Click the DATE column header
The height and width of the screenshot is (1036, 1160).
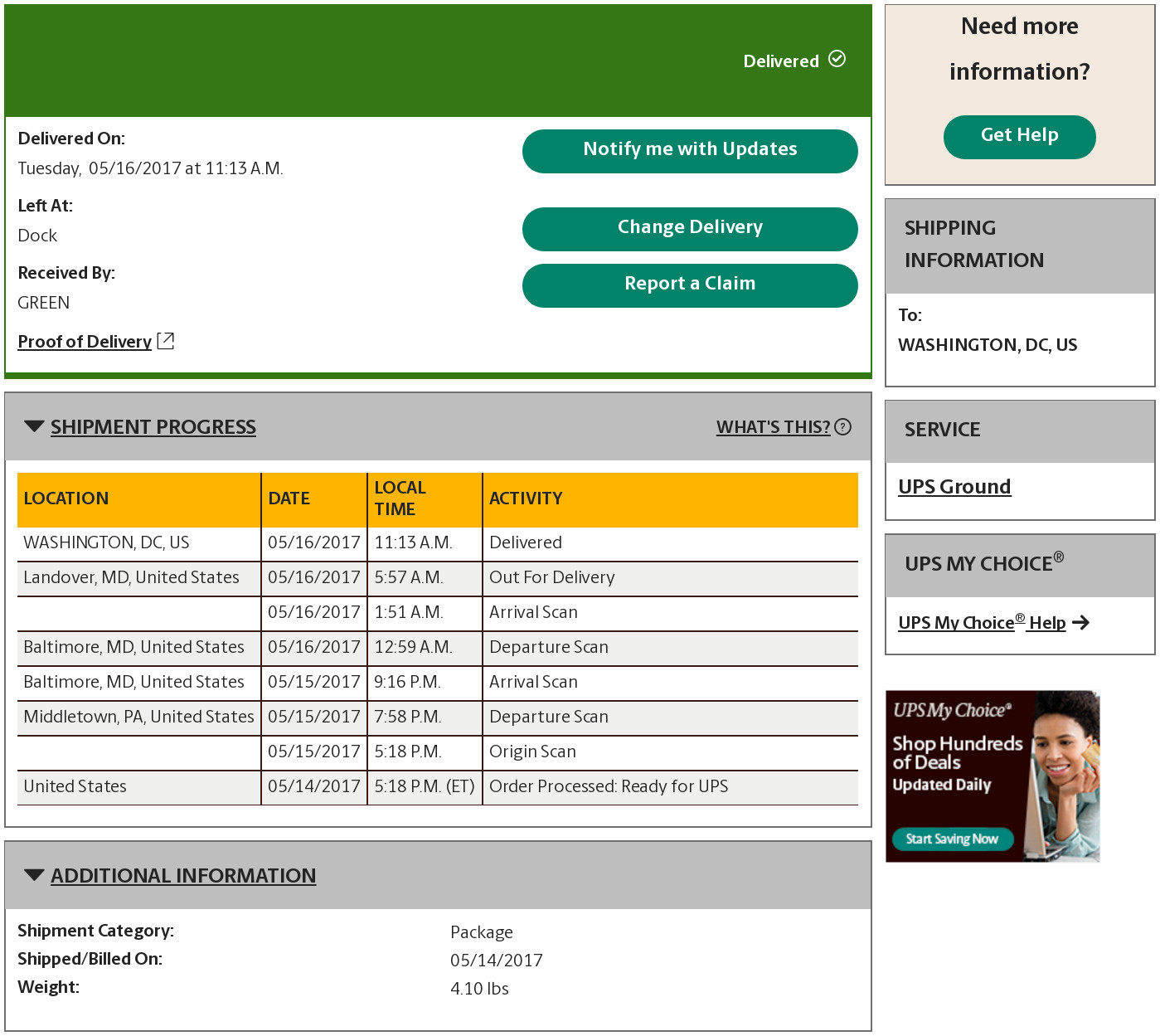[x=314, y=500]
